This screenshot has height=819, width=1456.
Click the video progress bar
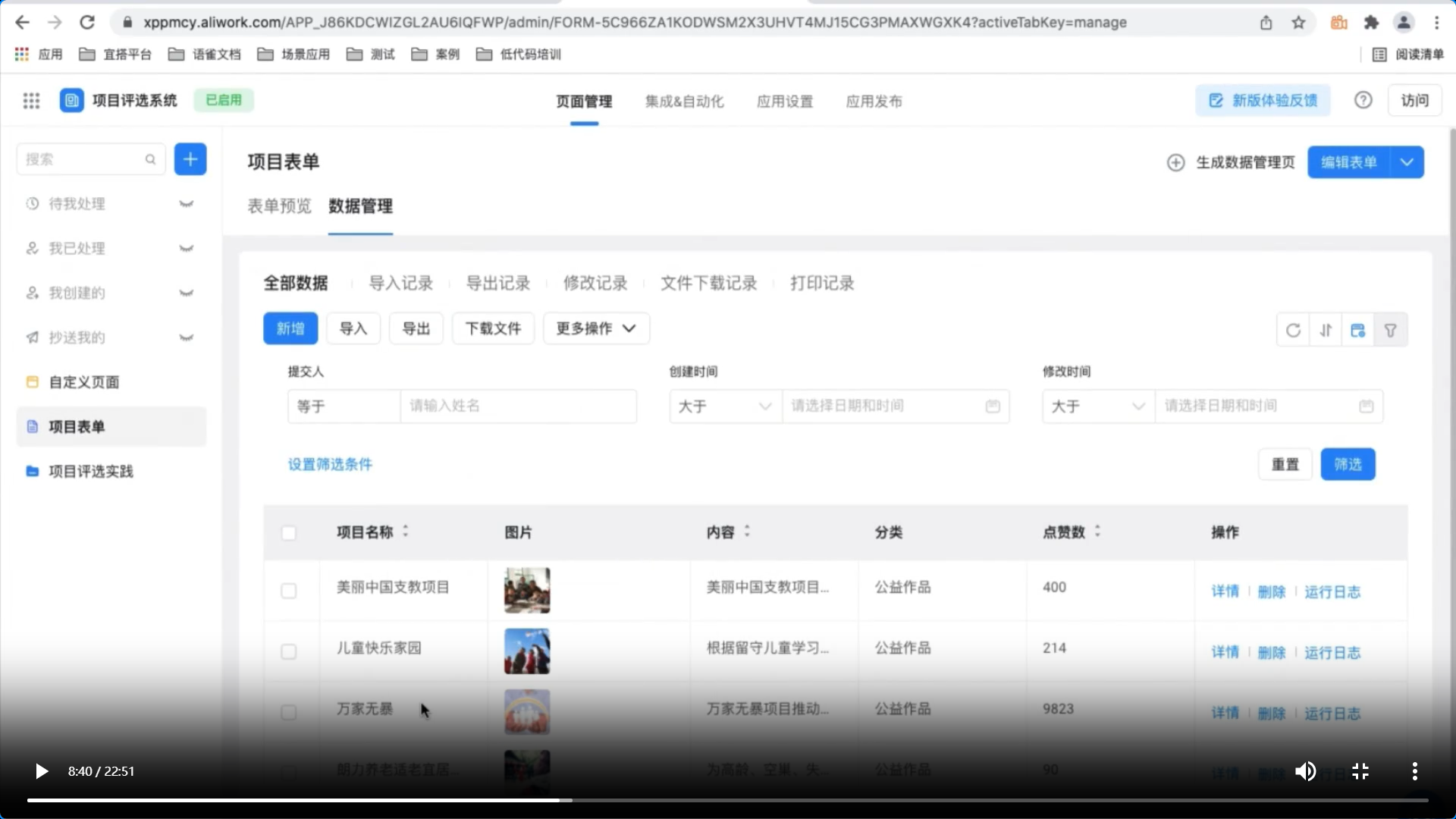point(728,800)
